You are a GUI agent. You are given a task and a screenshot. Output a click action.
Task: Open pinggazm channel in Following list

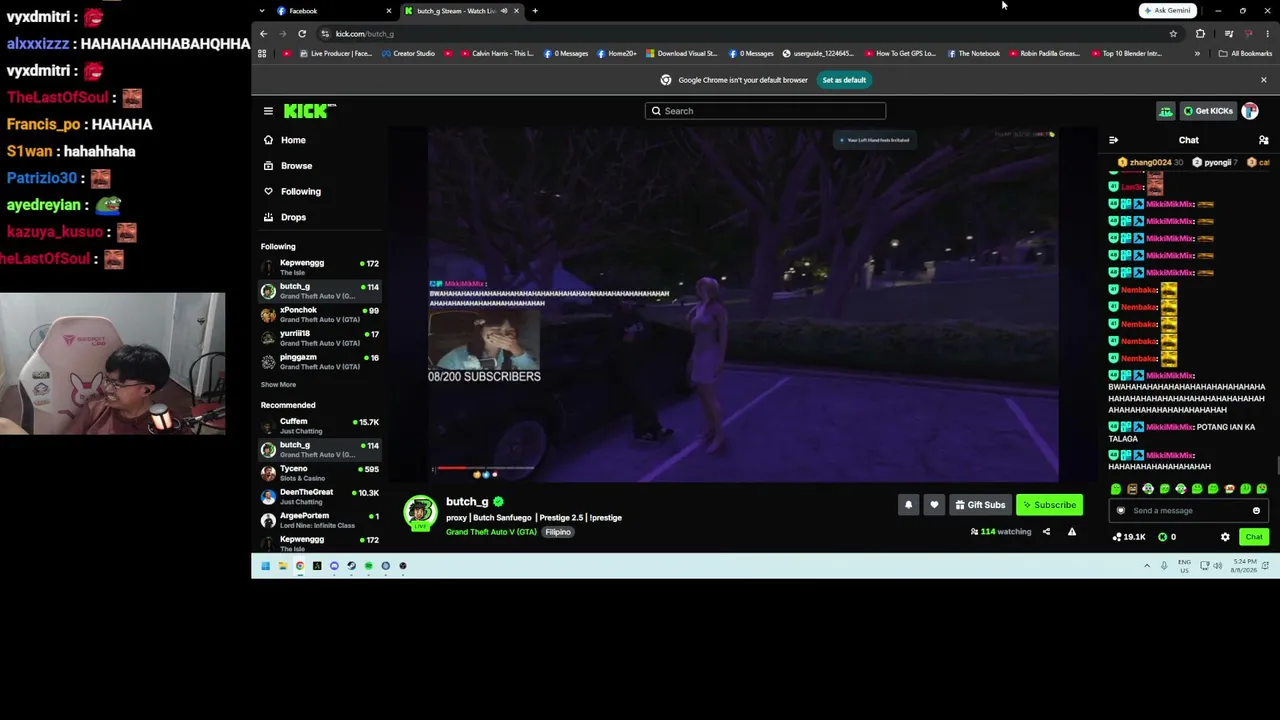pos(320,361)
